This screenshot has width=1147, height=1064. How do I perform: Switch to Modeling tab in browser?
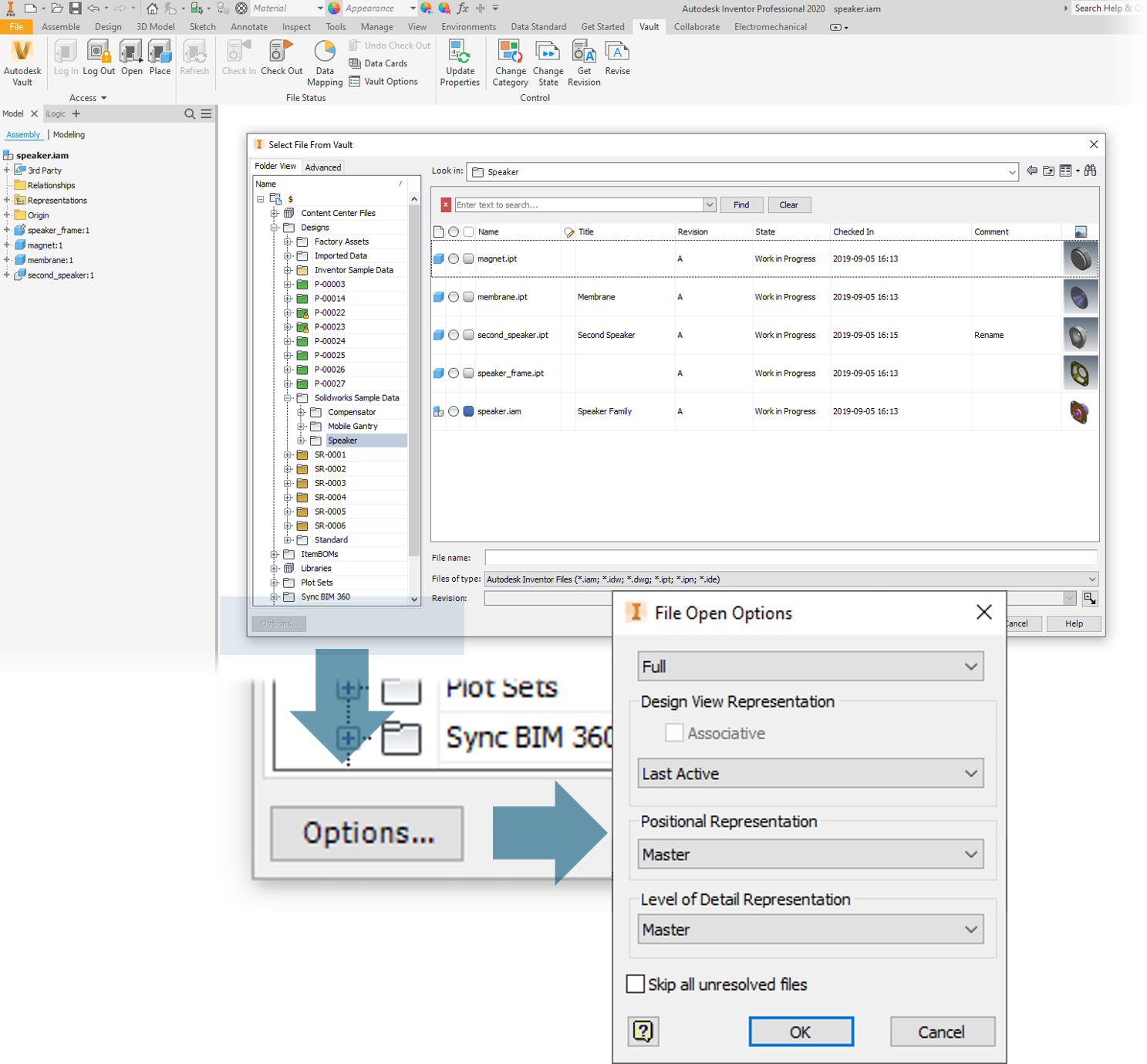(69, 134)
